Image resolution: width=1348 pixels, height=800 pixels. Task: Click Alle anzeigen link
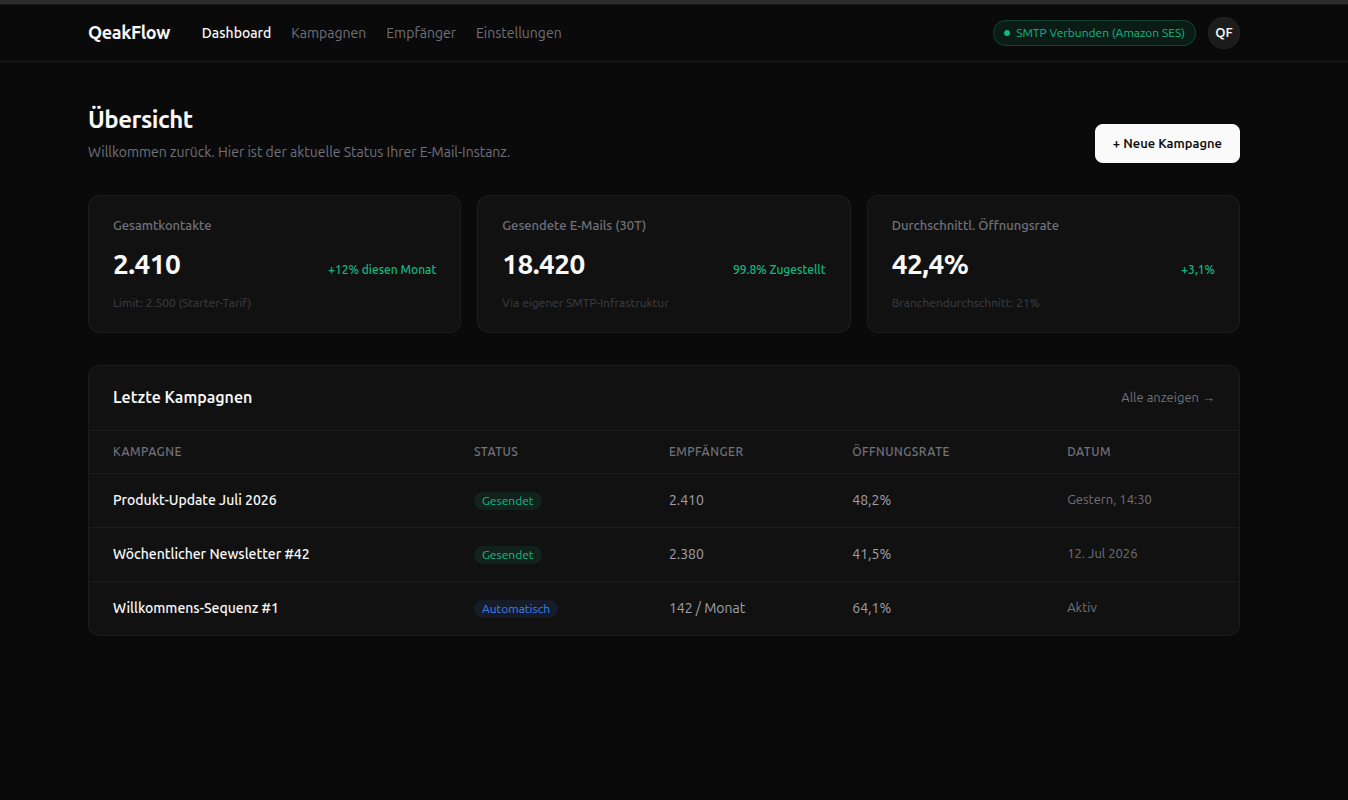point(1167,398)
